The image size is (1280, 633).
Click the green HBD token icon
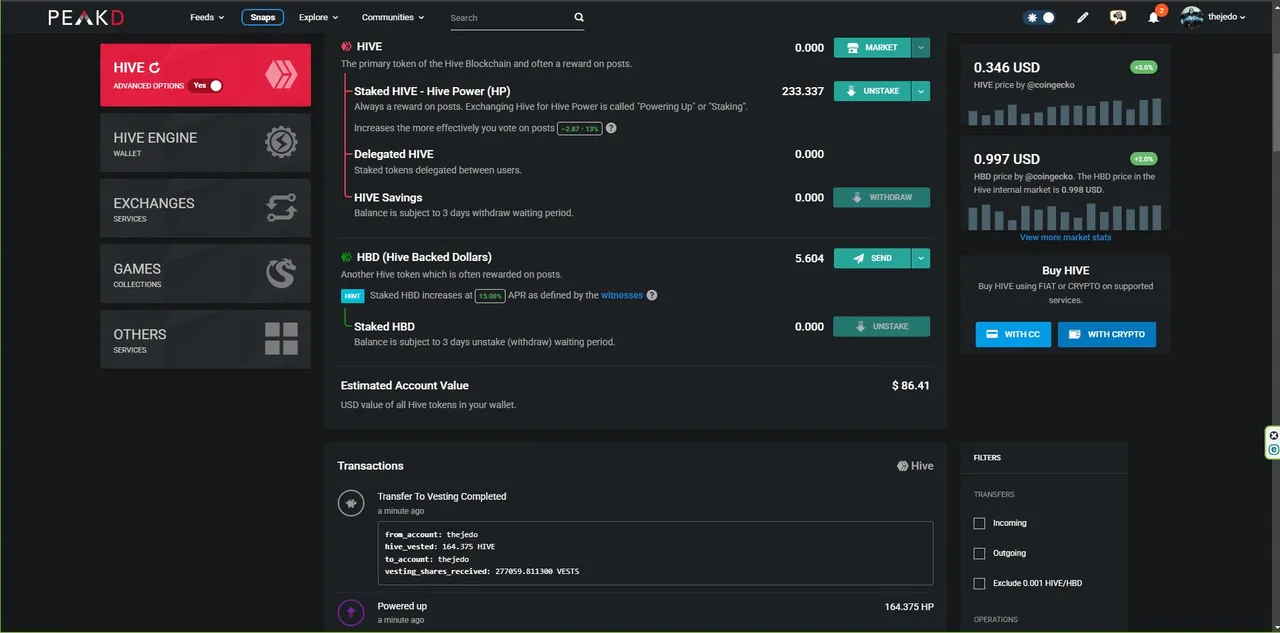pos(346,257)
